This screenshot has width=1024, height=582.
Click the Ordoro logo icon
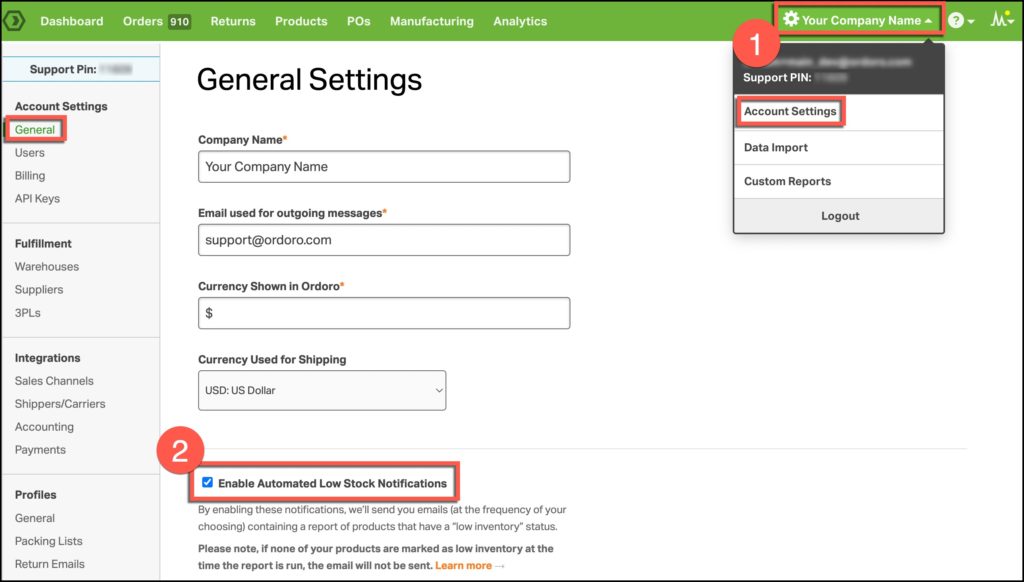tap(15, 20)
